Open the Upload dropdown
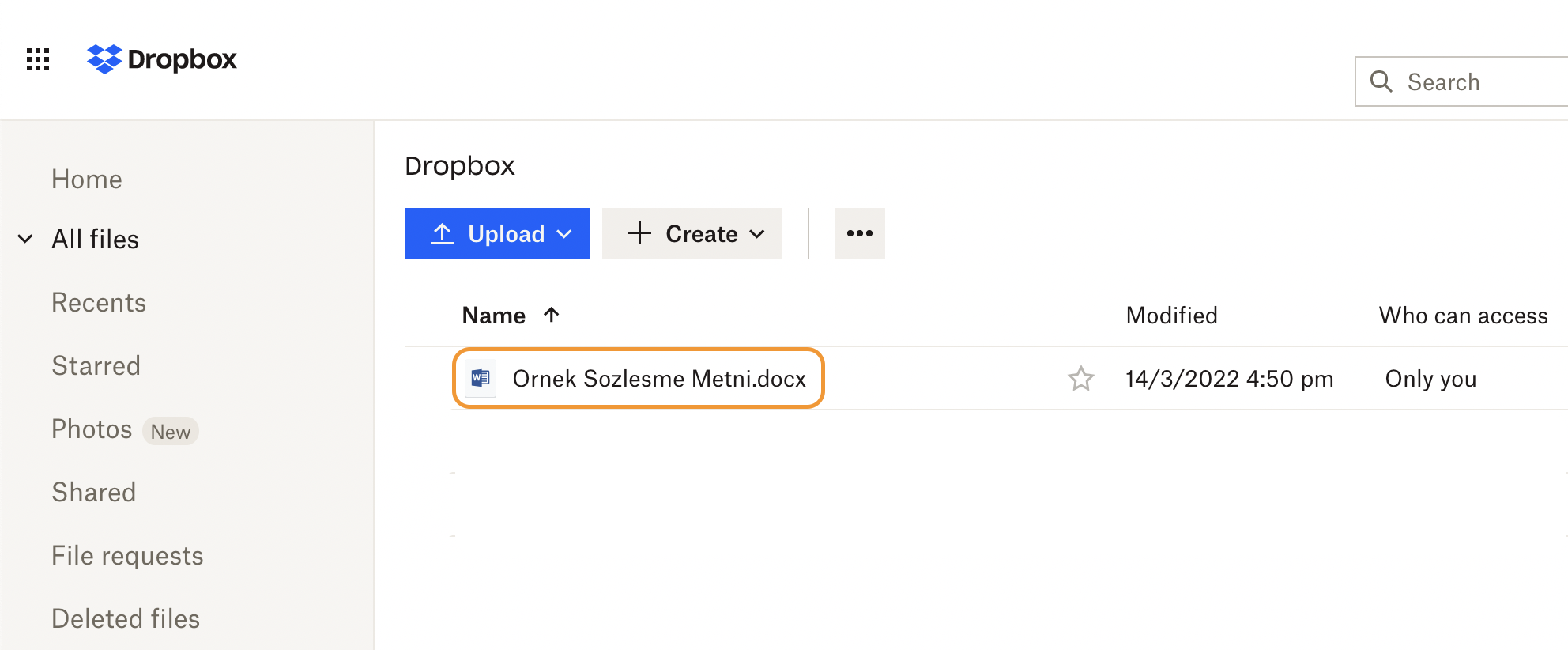Image resolution: width=1568 pixels, height=650 pixels. coord(496,233)
